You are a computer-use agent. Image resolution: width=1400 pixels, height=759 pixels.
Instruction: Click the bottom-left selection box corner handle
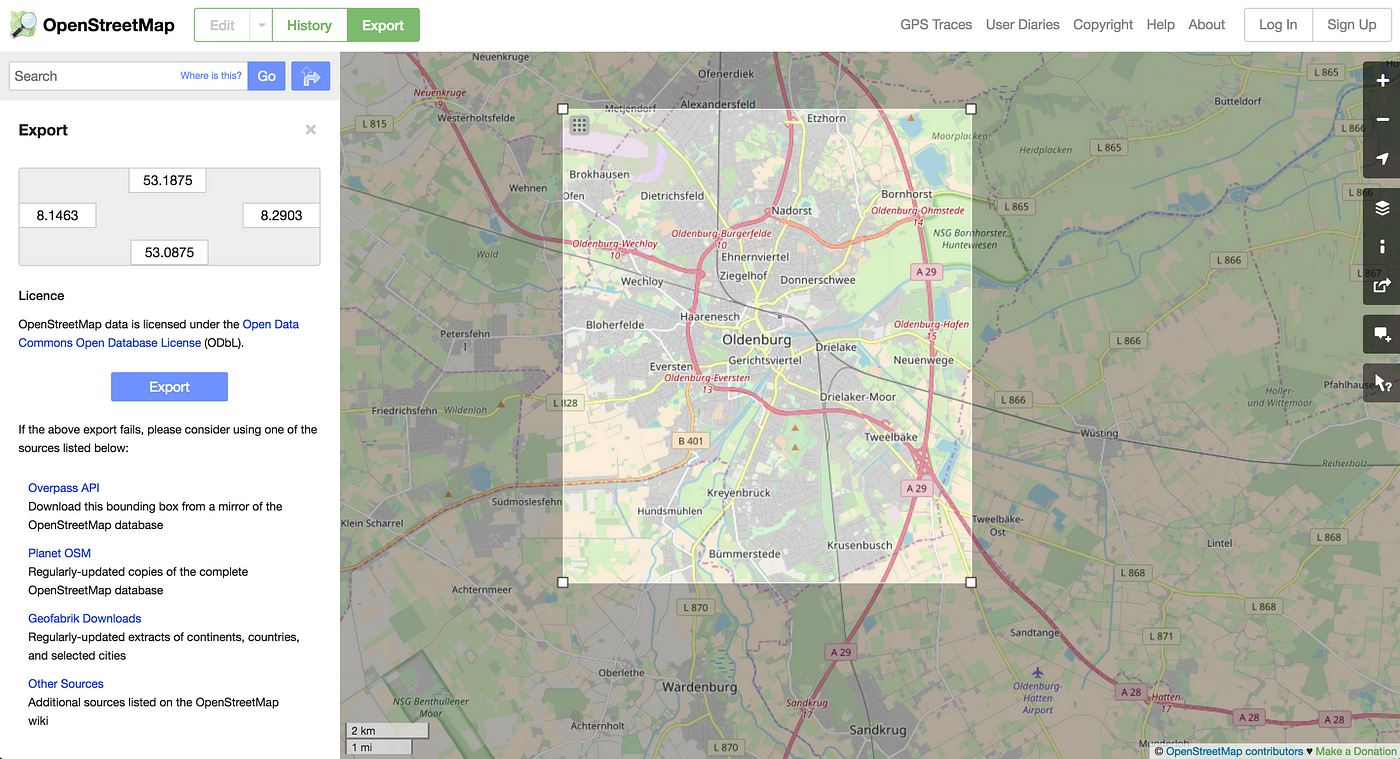[562, 582]
